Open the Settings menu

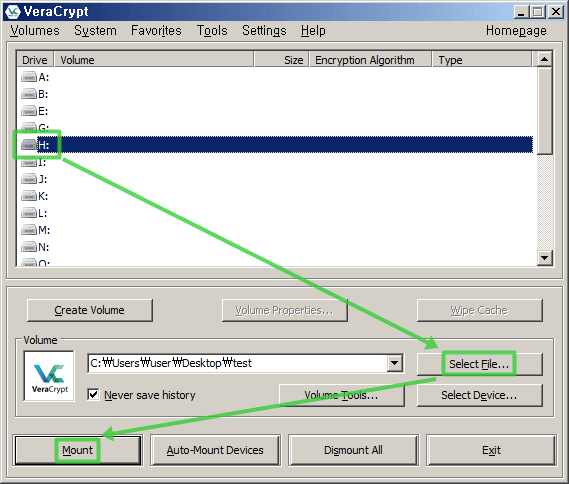point(264,31)
